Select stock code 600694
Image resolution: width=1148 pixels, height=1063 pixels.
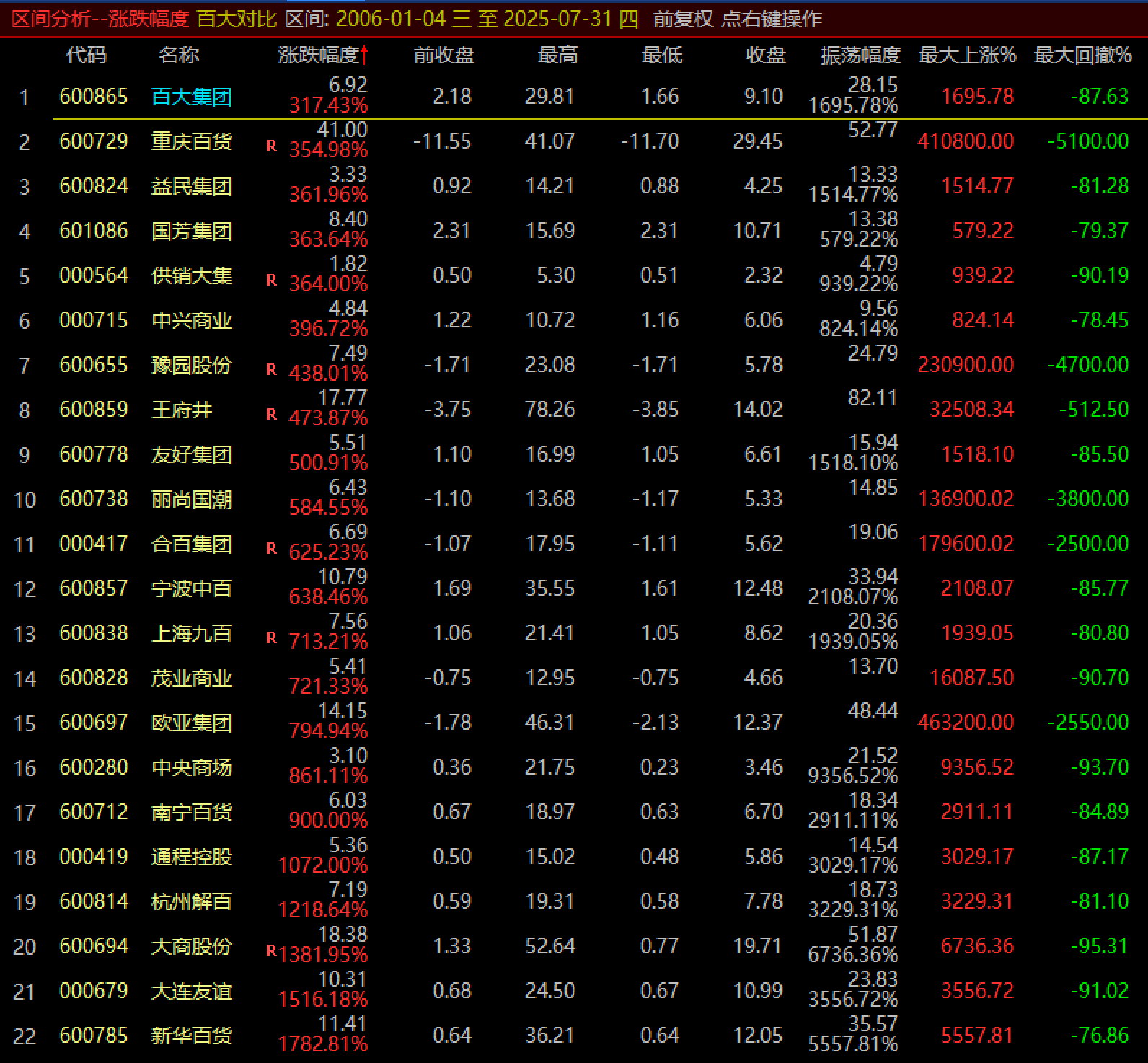pyautogui.click(x=94, y=946)
